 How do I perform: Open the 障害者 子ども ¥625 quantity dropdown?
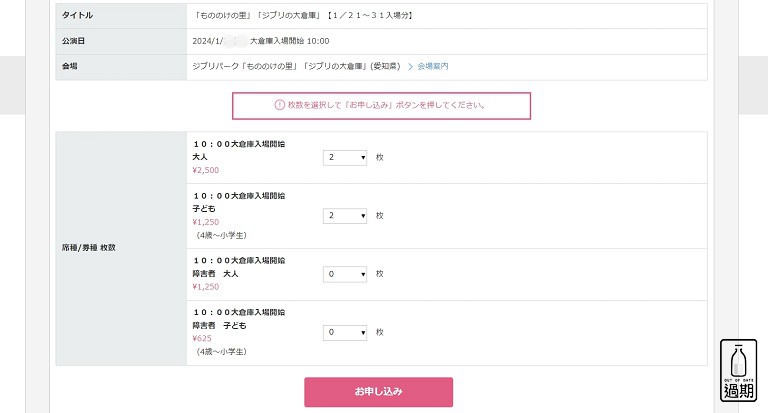point(345,332)
